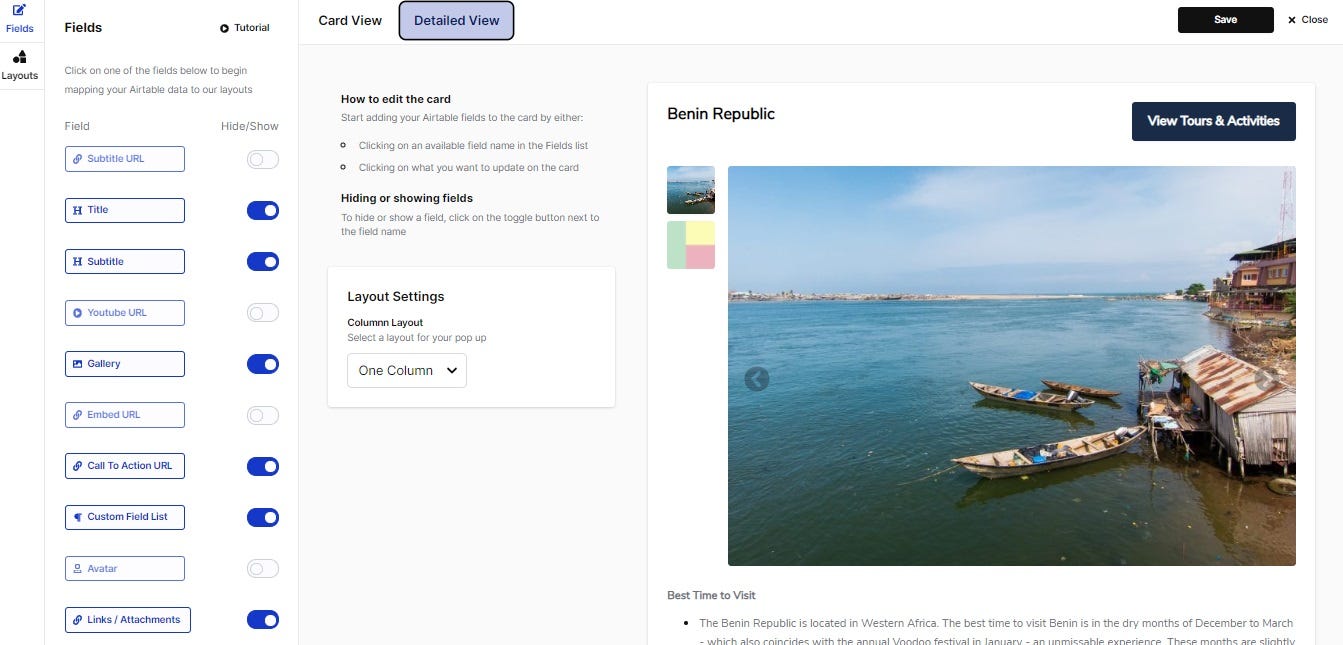Screen dimensions: 1343x645
Task: Switch to Card View tab
Action: tap(350, 20)
